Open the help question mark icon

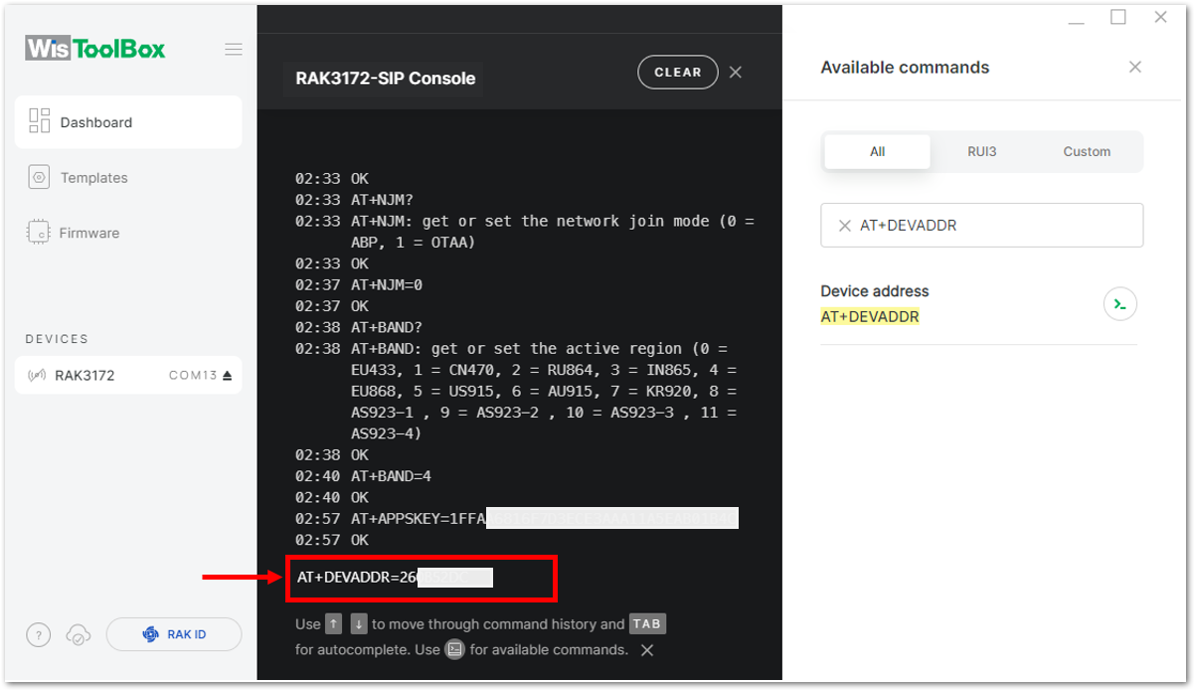39,635
